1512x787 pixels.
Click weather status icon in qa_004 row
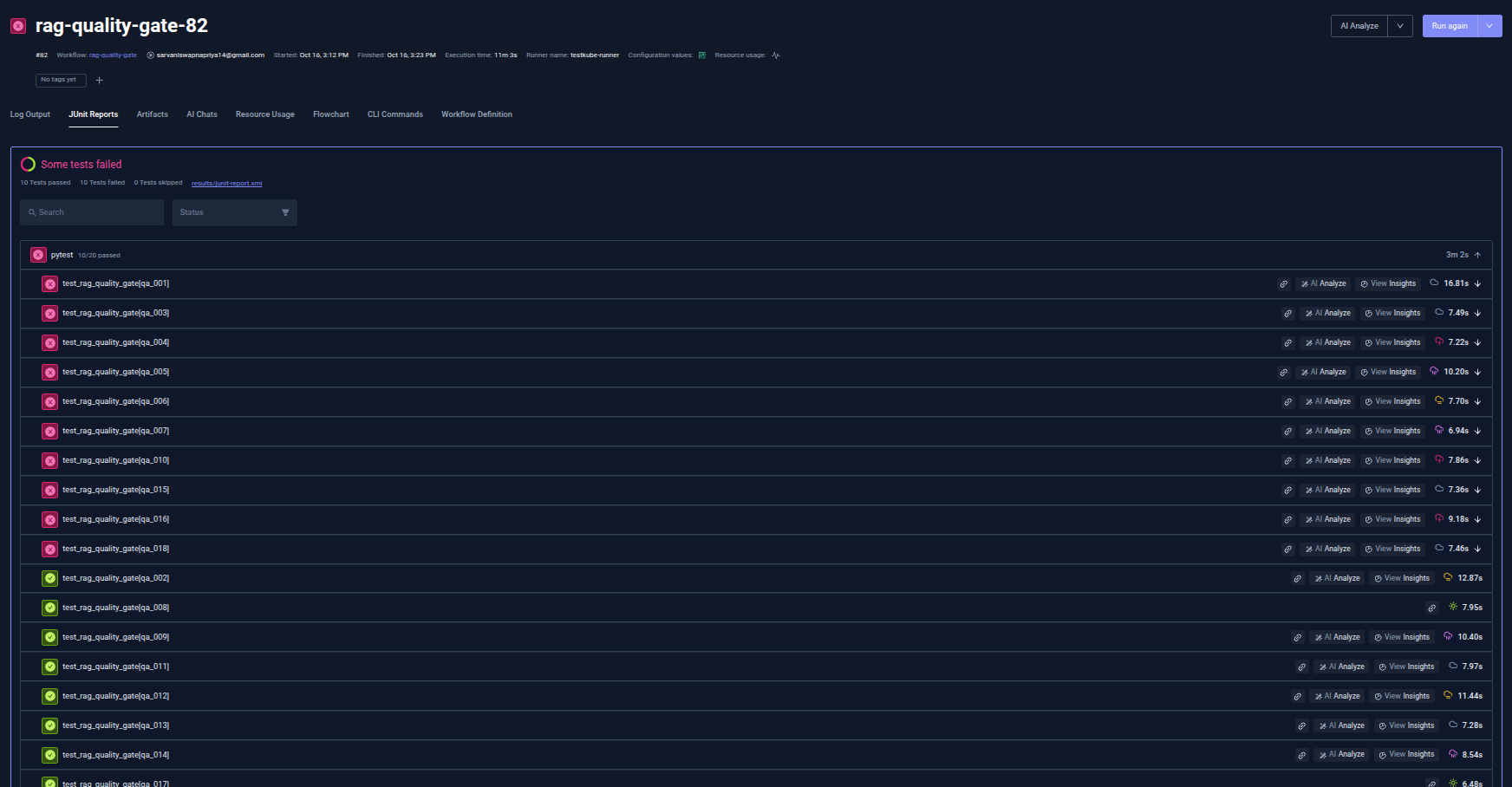[1439, 341]
